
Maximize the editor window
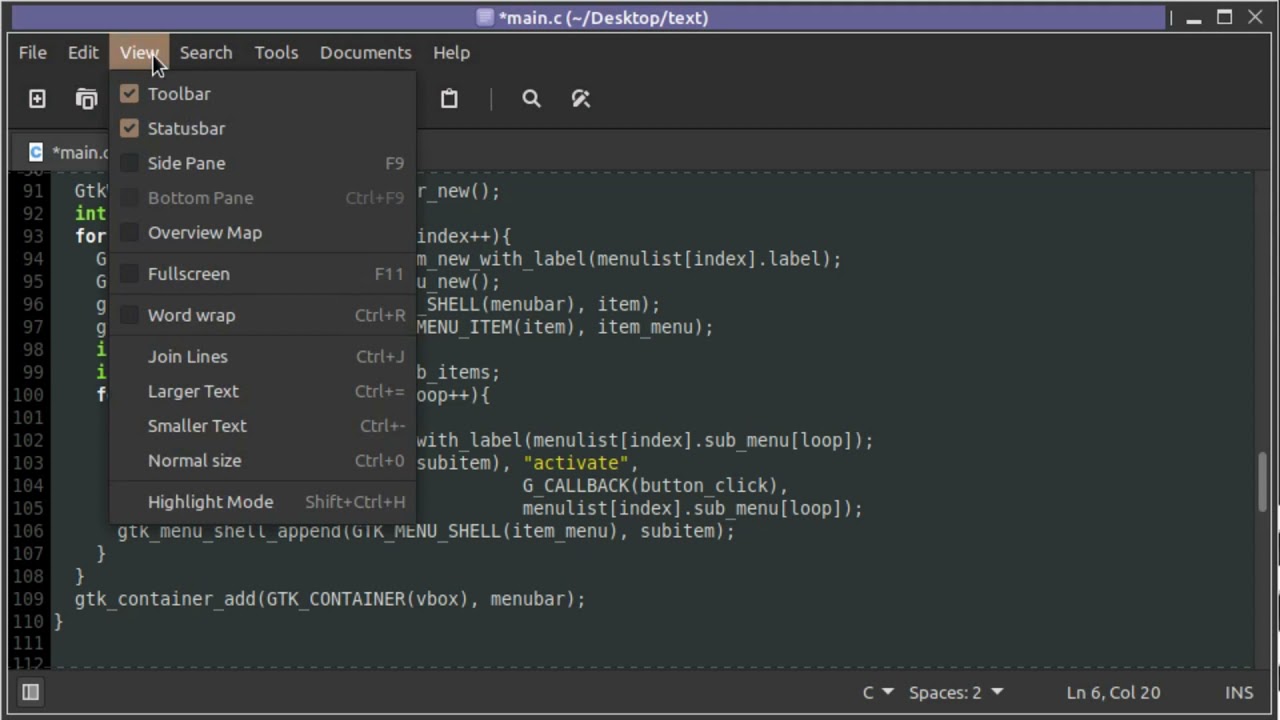pyautogui.click(x=1225, y=17)
